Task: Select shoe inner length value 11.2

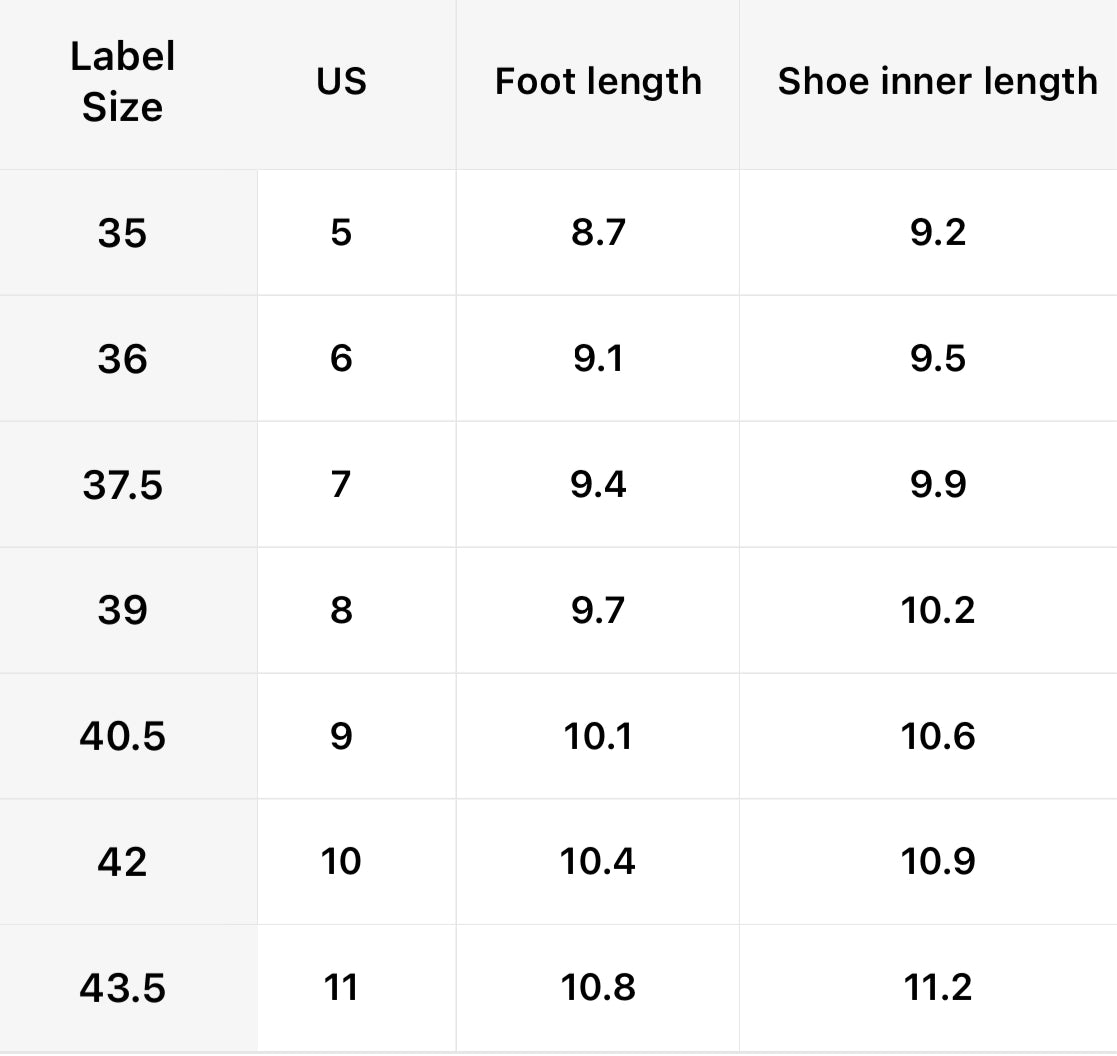Action: coord(937,988)
